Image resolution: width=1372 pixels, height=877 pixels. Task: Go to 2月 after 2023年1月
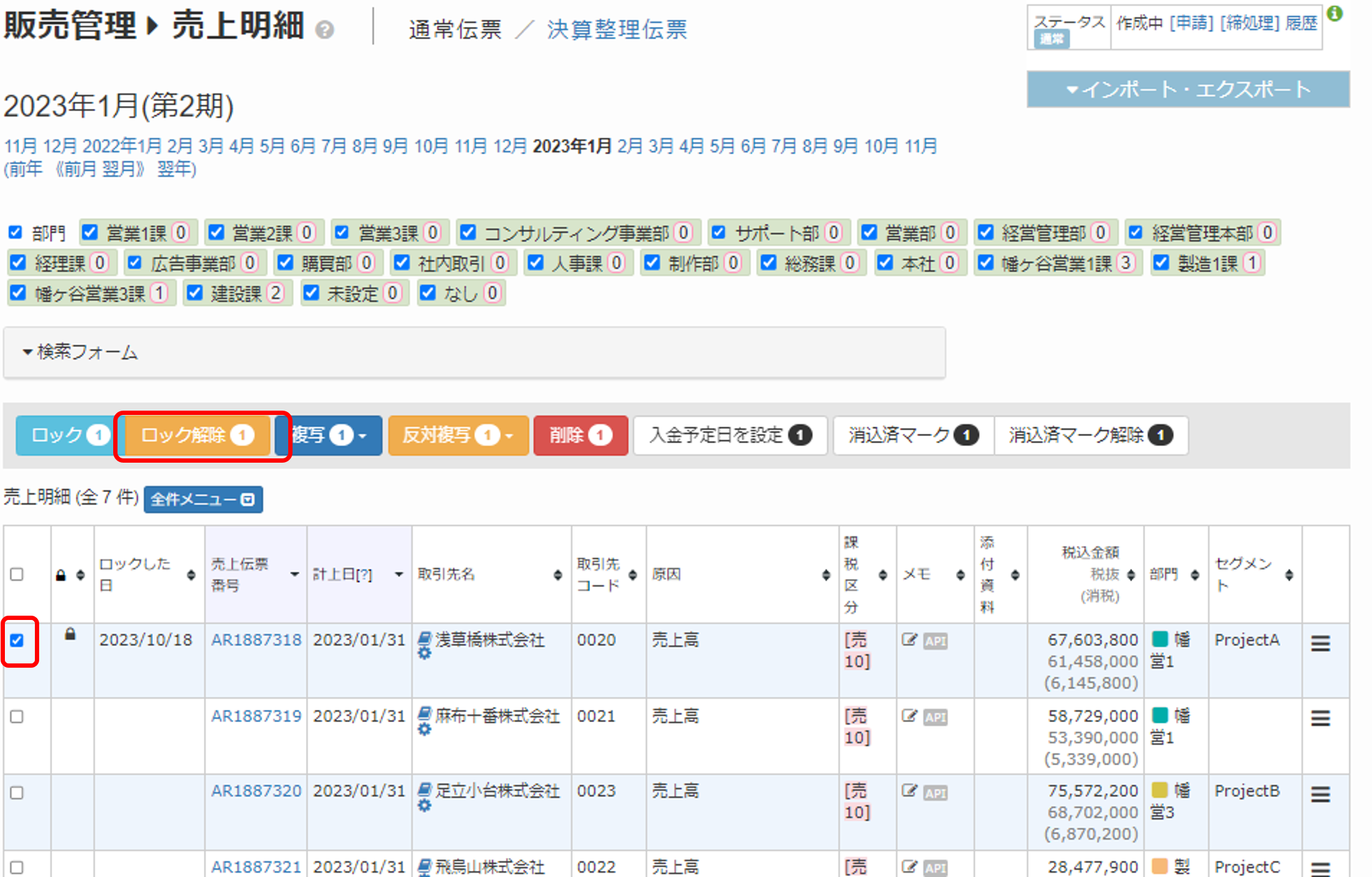tap(630, 146)
